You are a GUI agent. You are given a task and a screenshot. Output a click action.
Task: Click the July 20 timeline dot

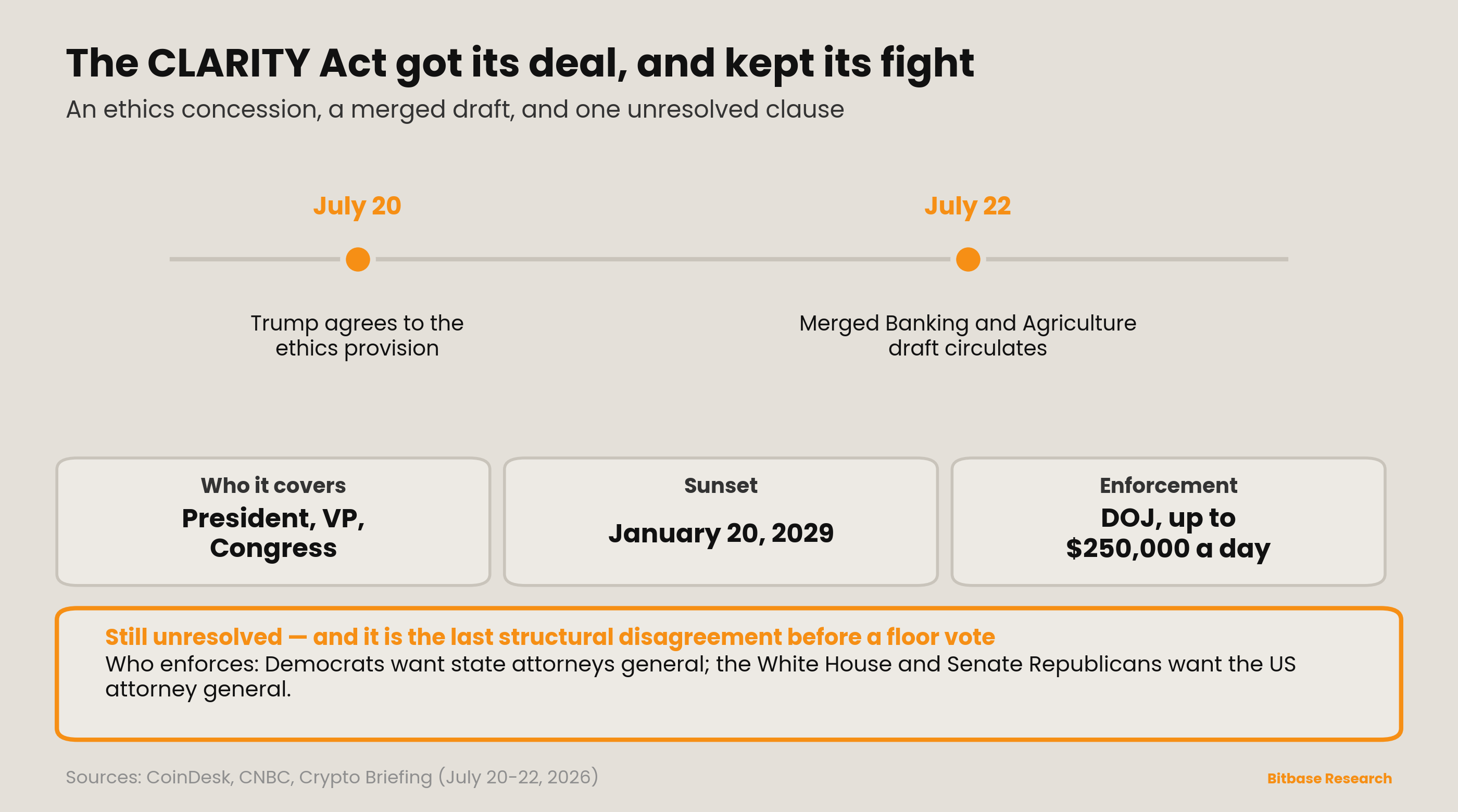pyautogui.click(x=358, y=259)
